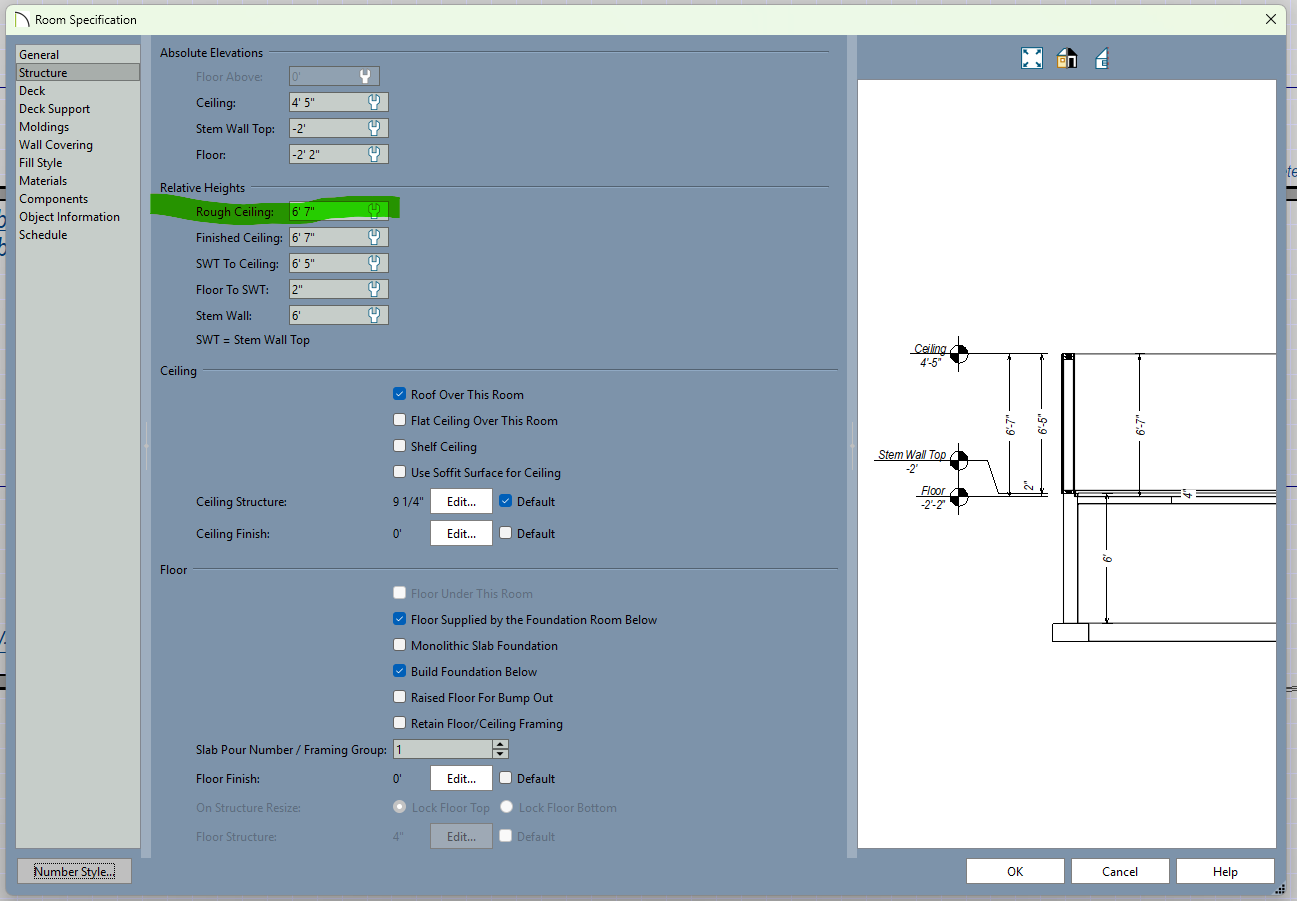This screenshot has width=1297, height=901.
Task: Click the wrench icon in Ceiling elevation field
Action: tap(374, 102)
